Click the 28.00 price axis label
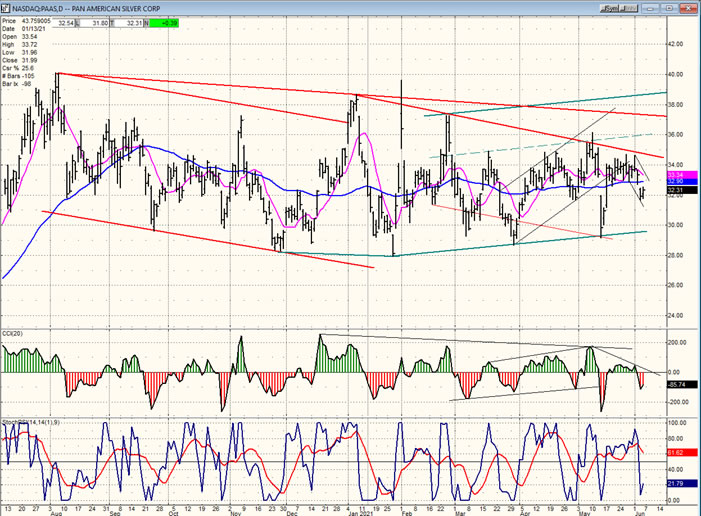Viewport: 701px width, 516px height. [x=675, y=255]
